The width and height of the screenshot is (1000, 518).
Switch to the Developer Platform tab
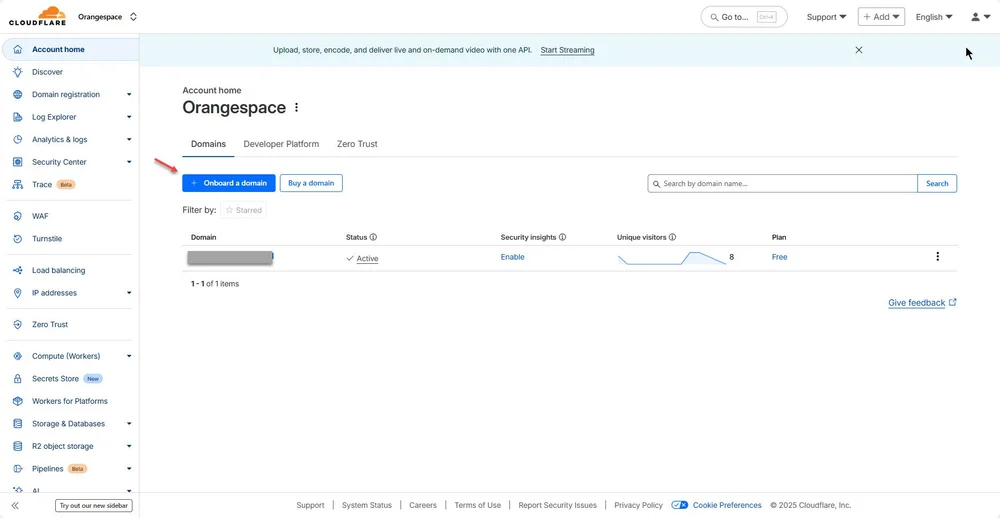click(281, 144)
